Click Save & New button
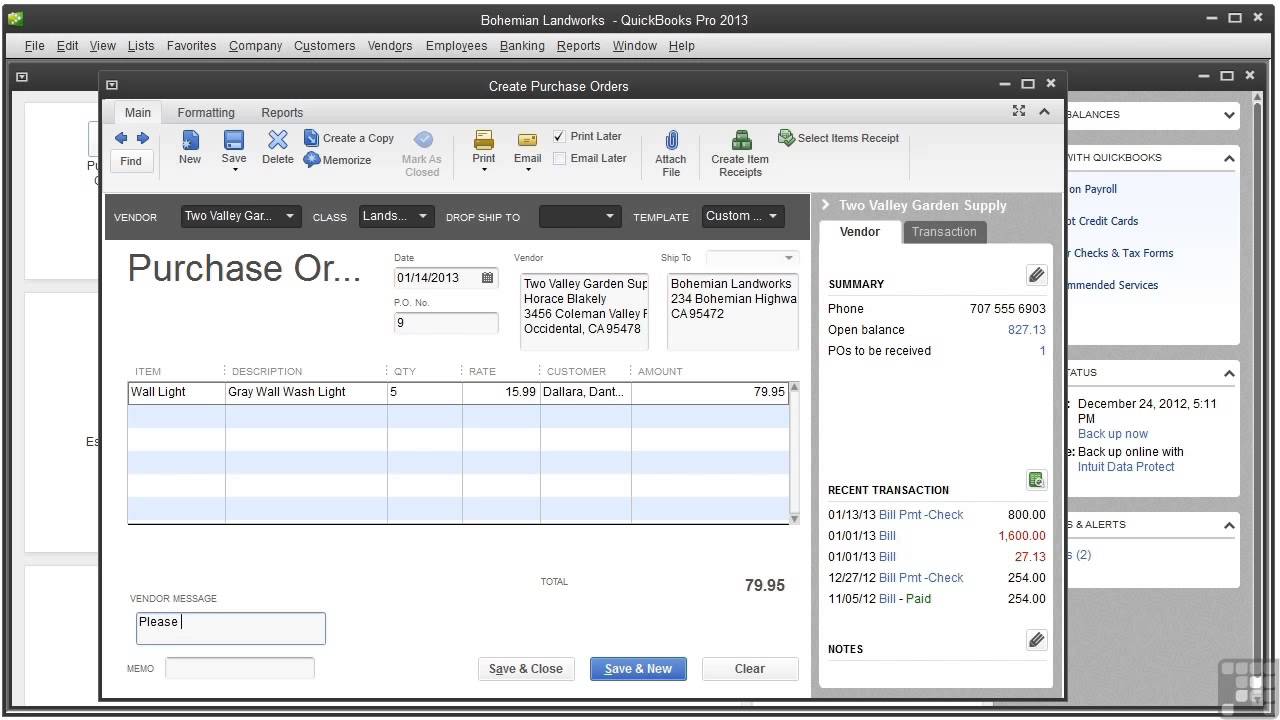The image size is (1280, 720). [638, 669]
